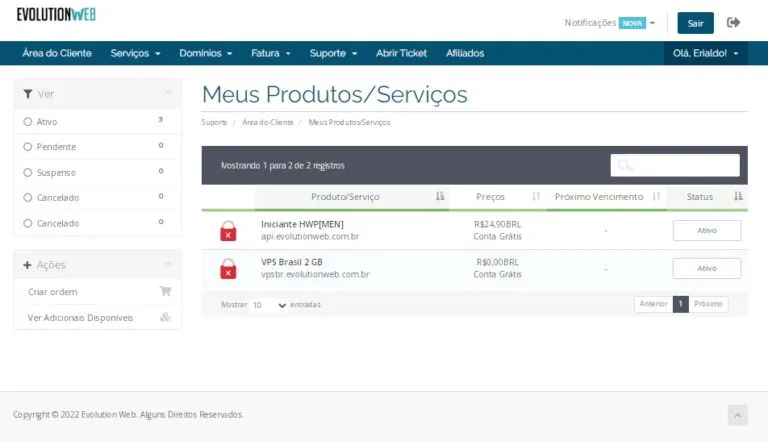Screen dimensions: 768x441
Task: Open the Mostrar entries count dropdown
Action: pos(268,305)
